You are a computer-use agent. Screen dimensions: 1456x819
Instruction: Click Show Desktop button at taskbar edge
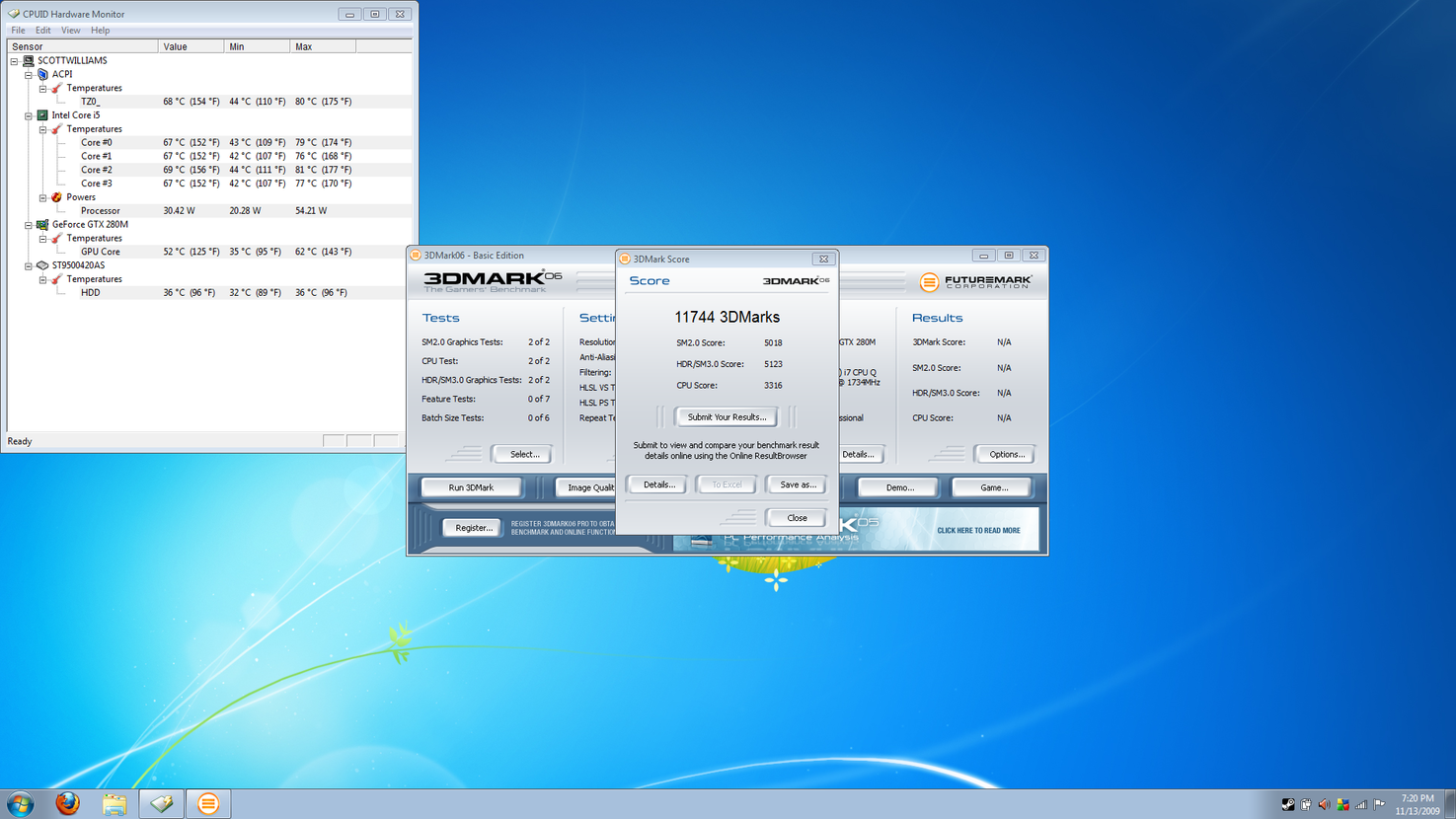pos(1450,804)
